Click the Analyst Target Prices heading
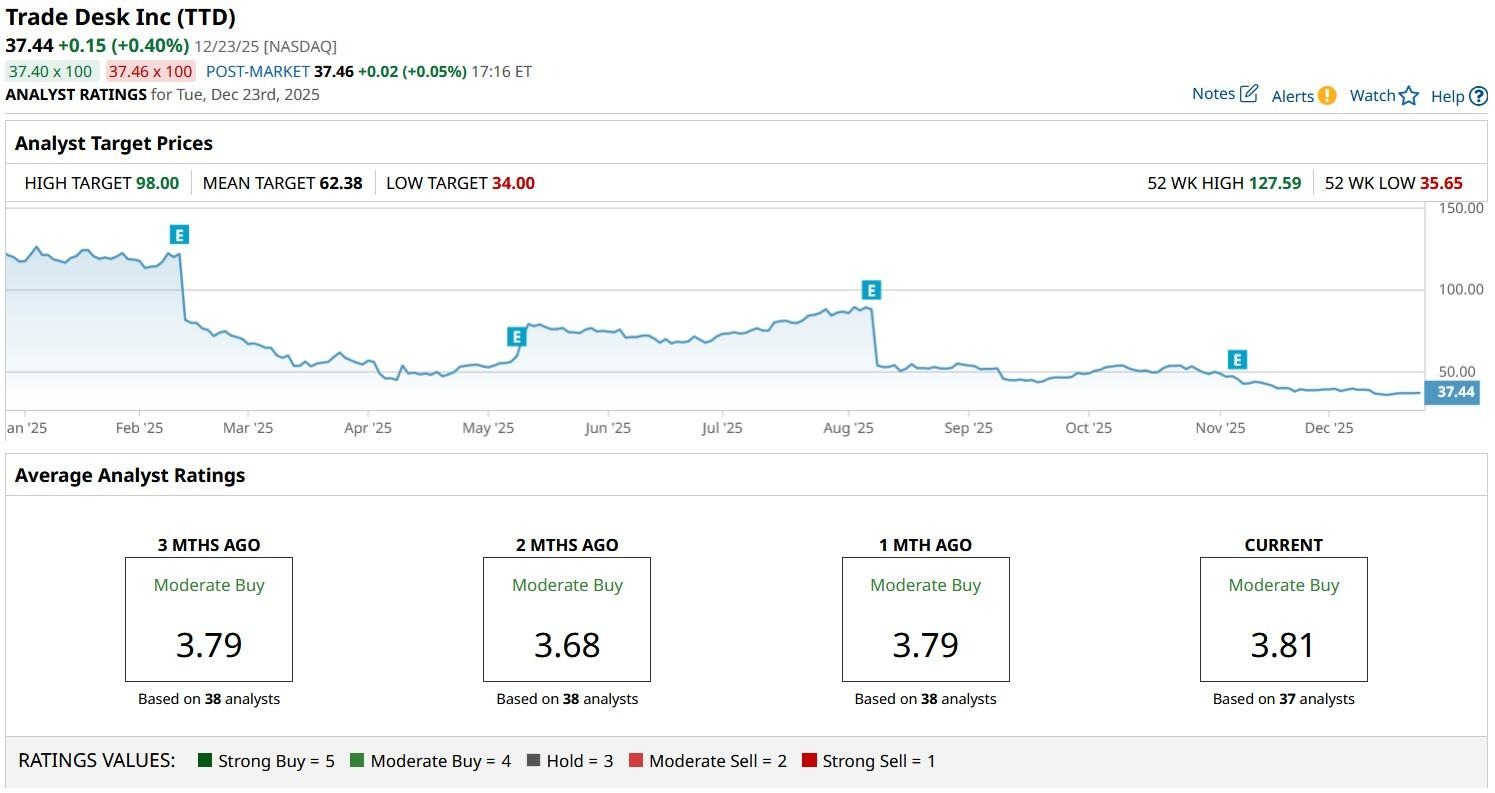The image size is (1495, 793). (114, 143)
